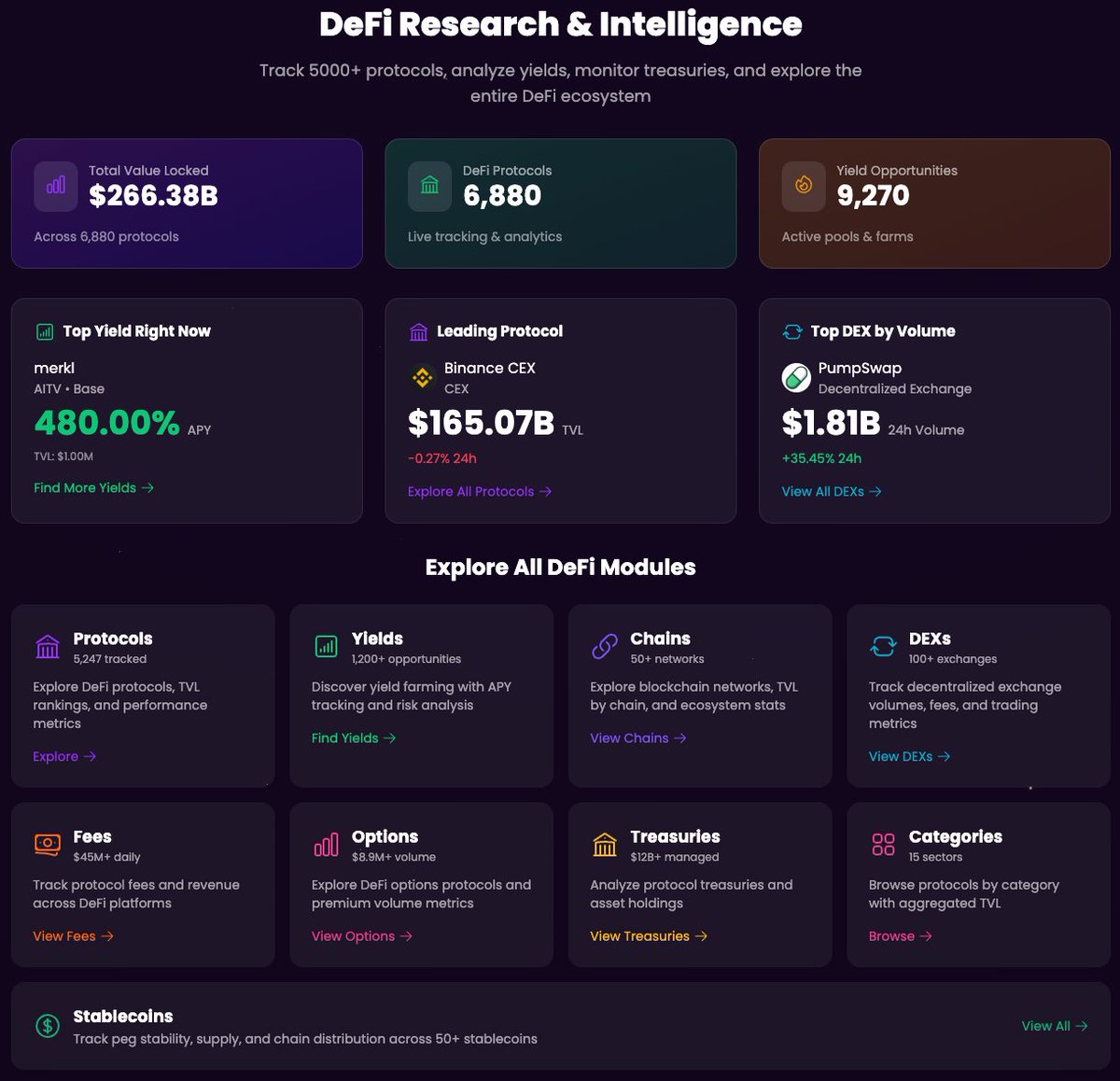Click View DEXs in the DEXs card

(x=909, y=756)
